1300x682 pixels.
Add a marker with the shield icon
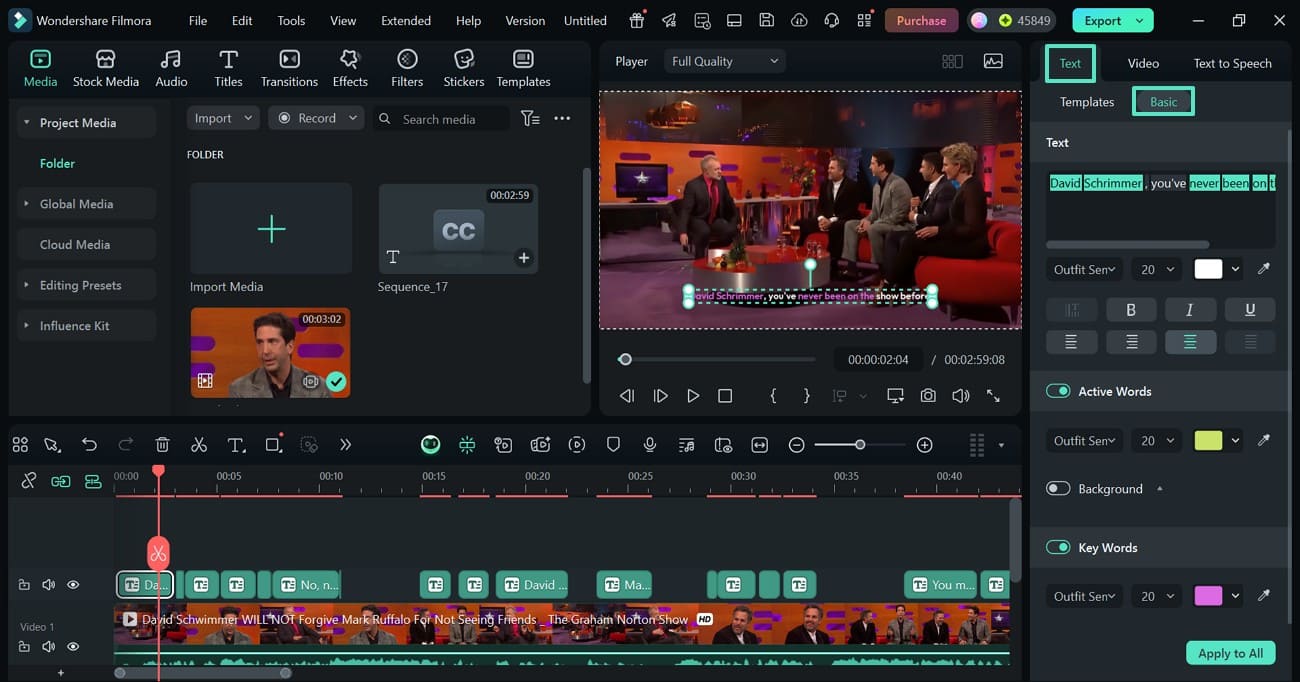(614, 445)
